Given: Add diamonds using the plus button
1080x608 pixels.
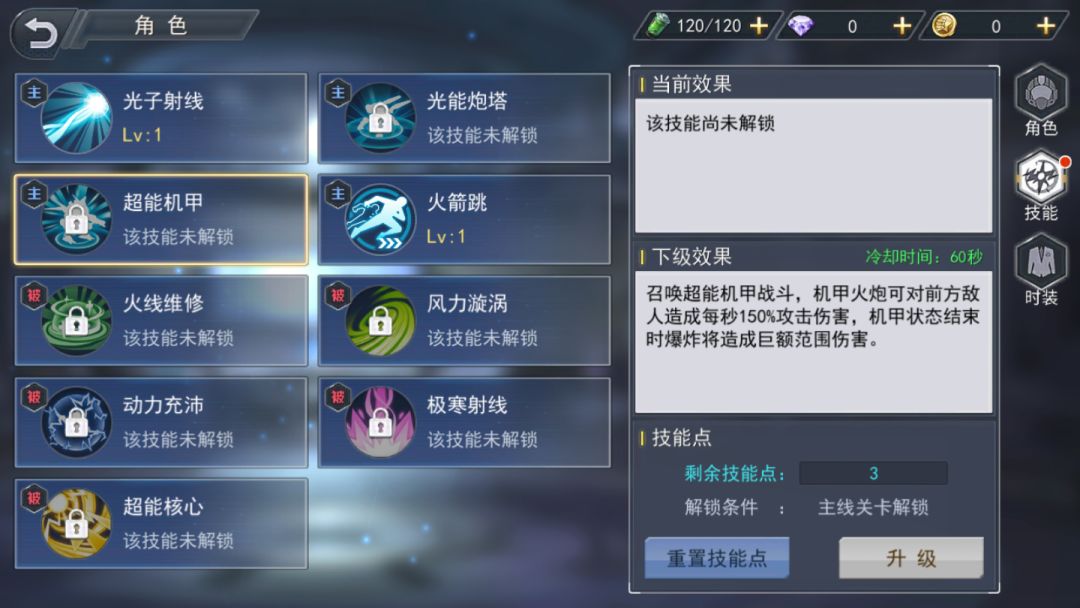Looking at the screenshot, I should [902, 26].
